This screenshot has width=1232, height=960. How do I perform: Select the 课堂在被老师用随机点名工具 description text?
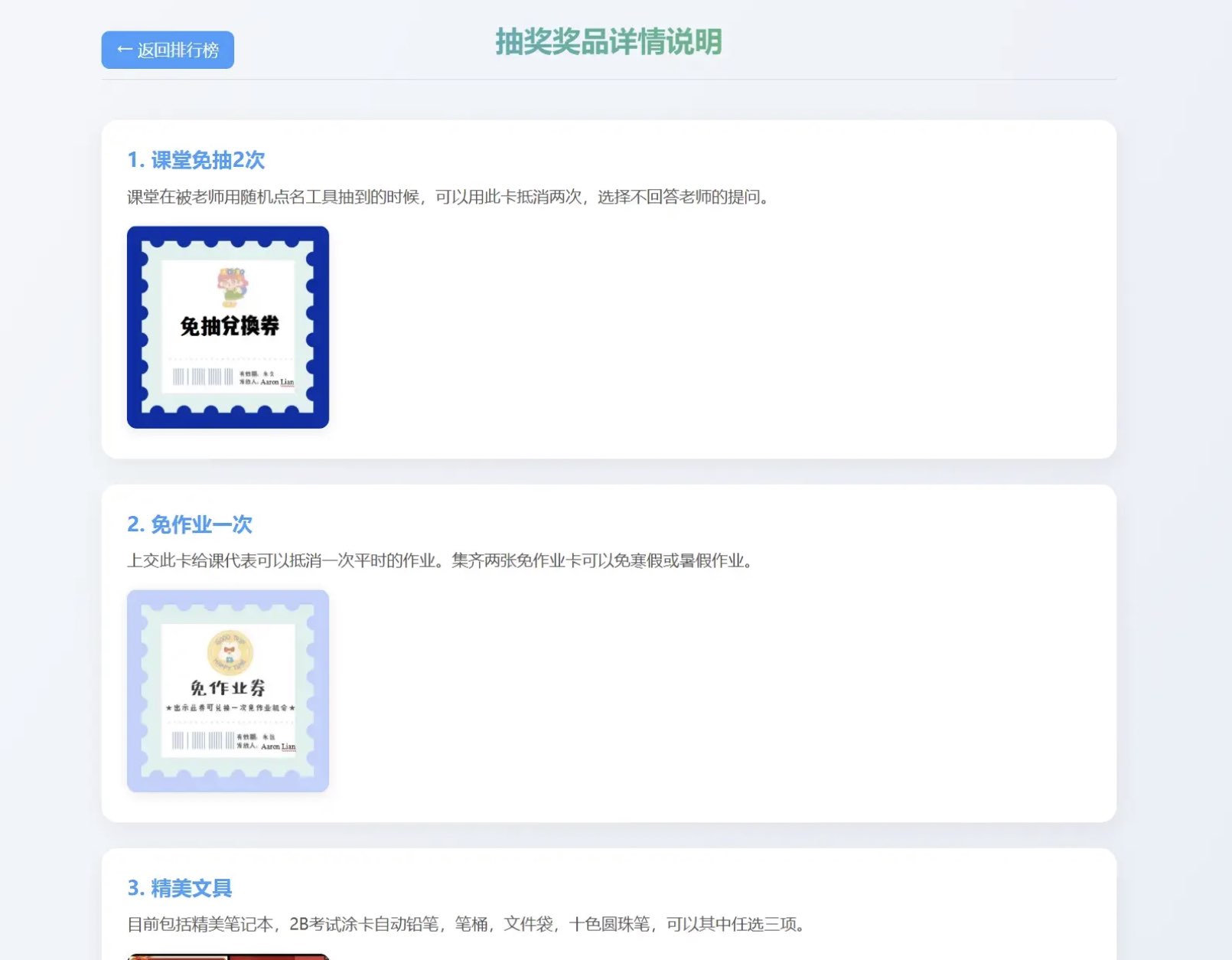[x=449, y=197]
